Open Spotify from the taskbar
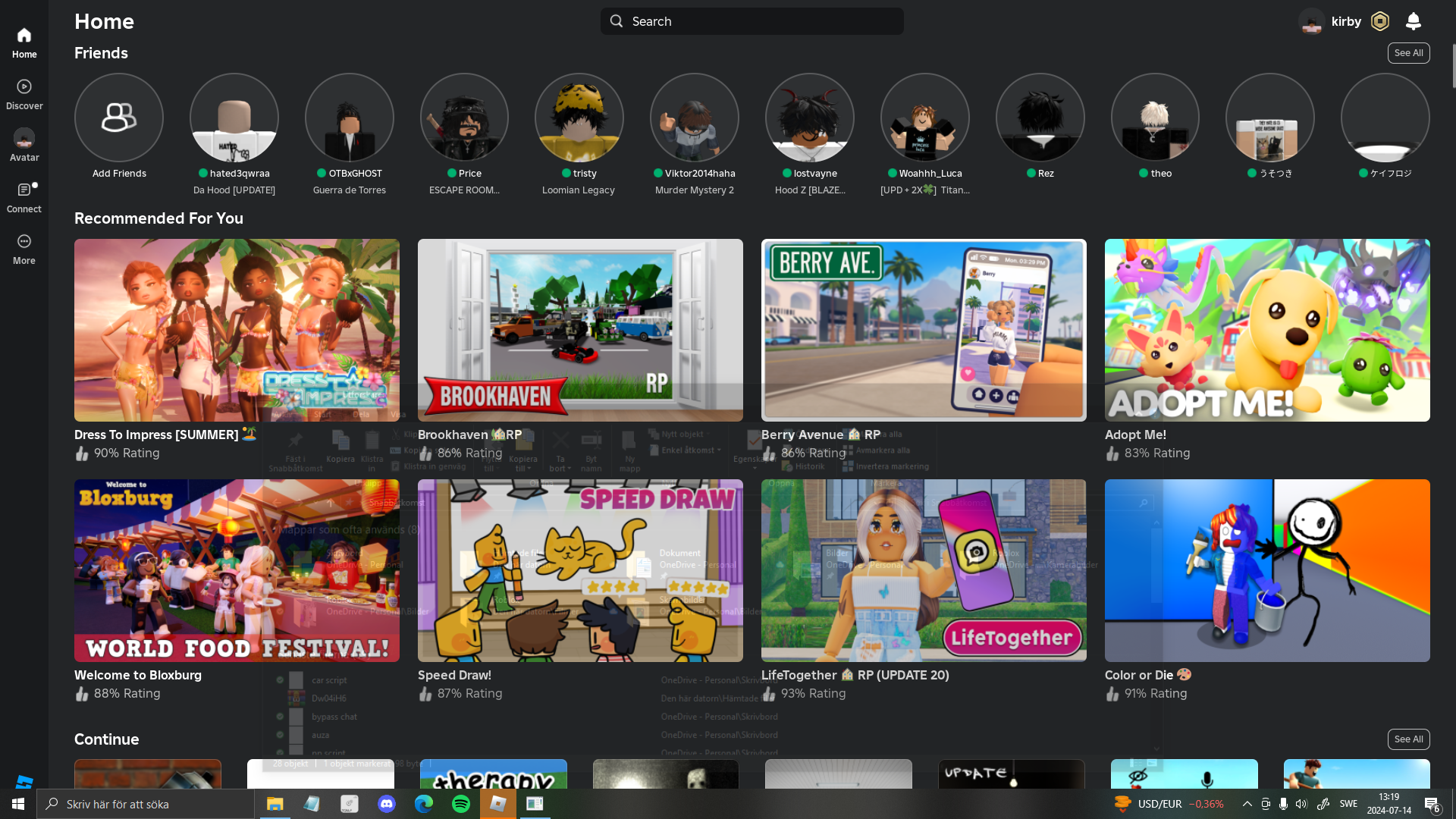 [x=461, y=804]
